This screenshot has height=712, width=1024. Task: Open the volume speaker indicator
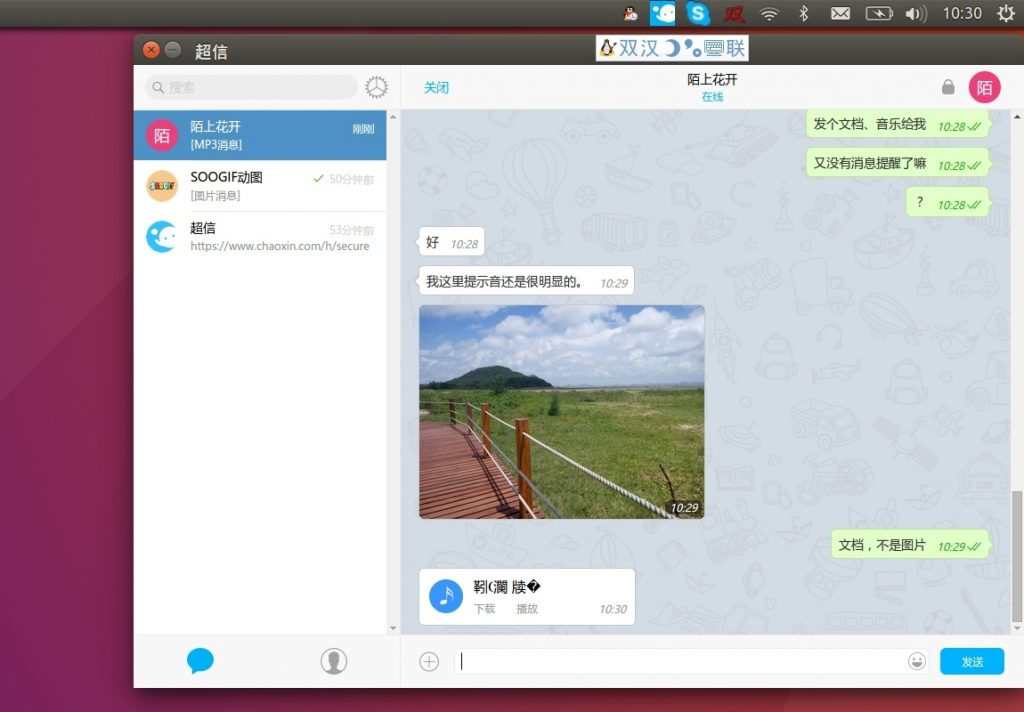pos(914,13)
